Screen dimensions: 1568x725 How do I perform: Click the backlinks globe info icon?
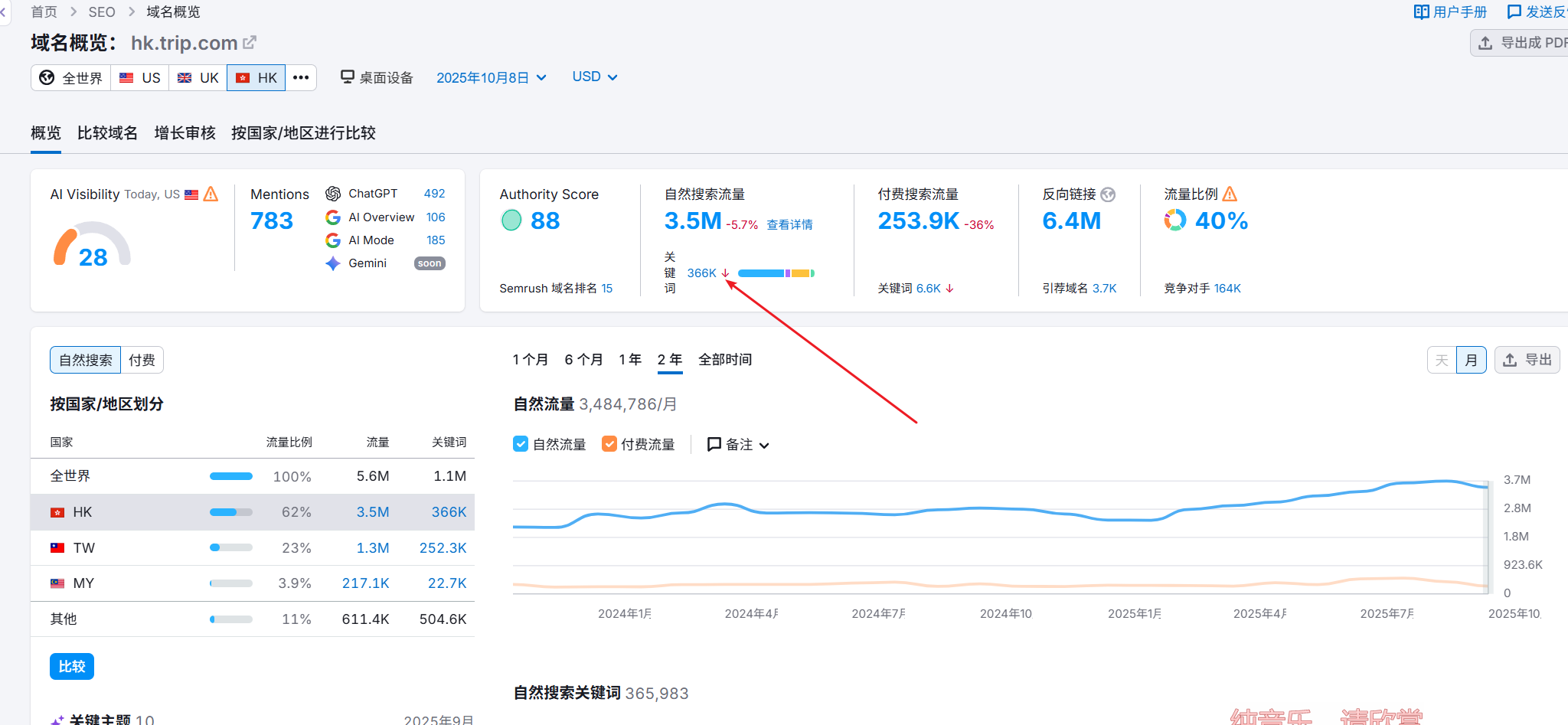[1108, 194]
